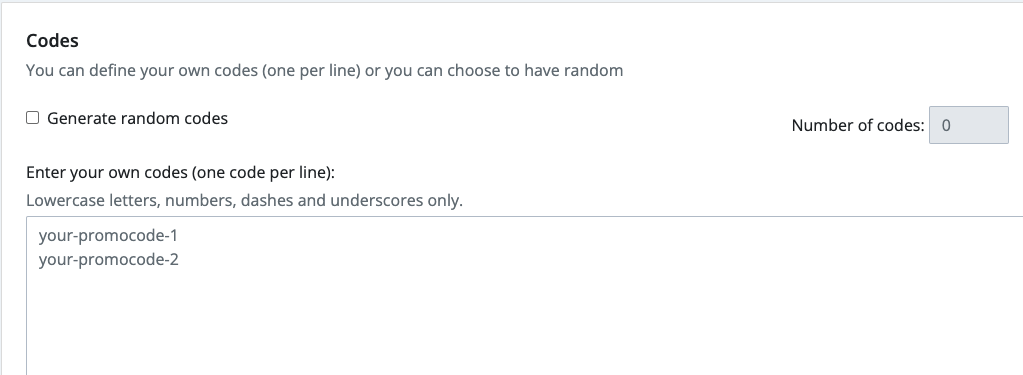Click blank space between checkbox and Number of codes
Image resolution: width=1023 pixels, height=375 pixels.
[x=509, y=121]
